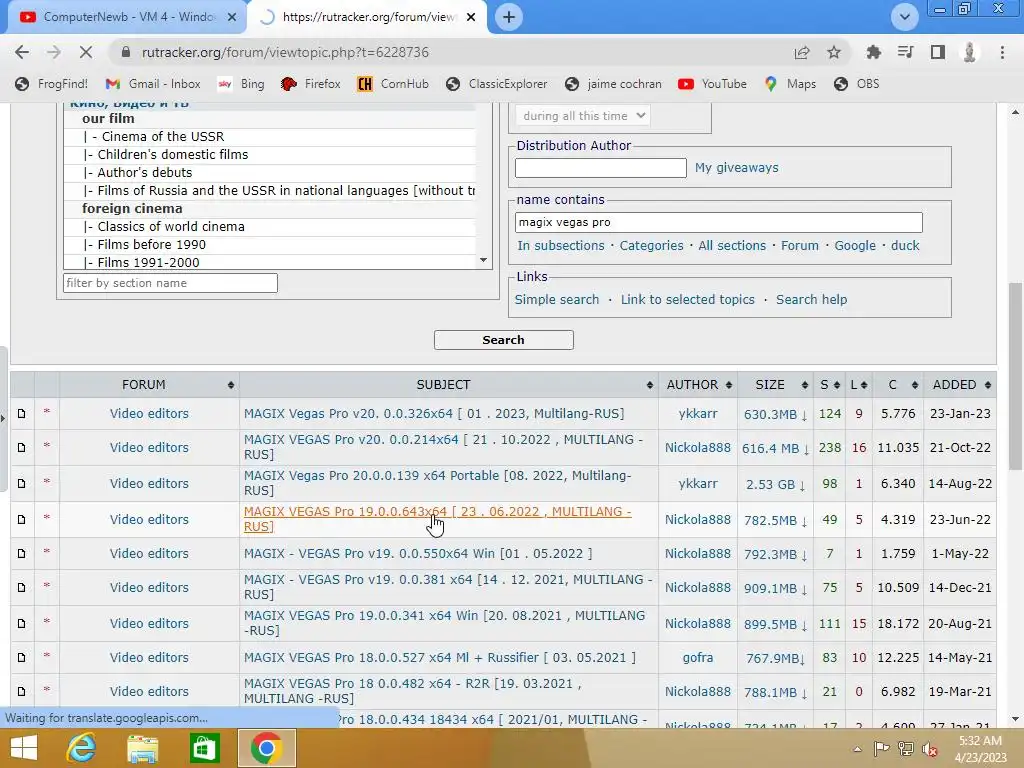Open the YouTube bookmark
Image resolution: width=1024 pixels, height=768 pixels.
[x=712, y=84]
